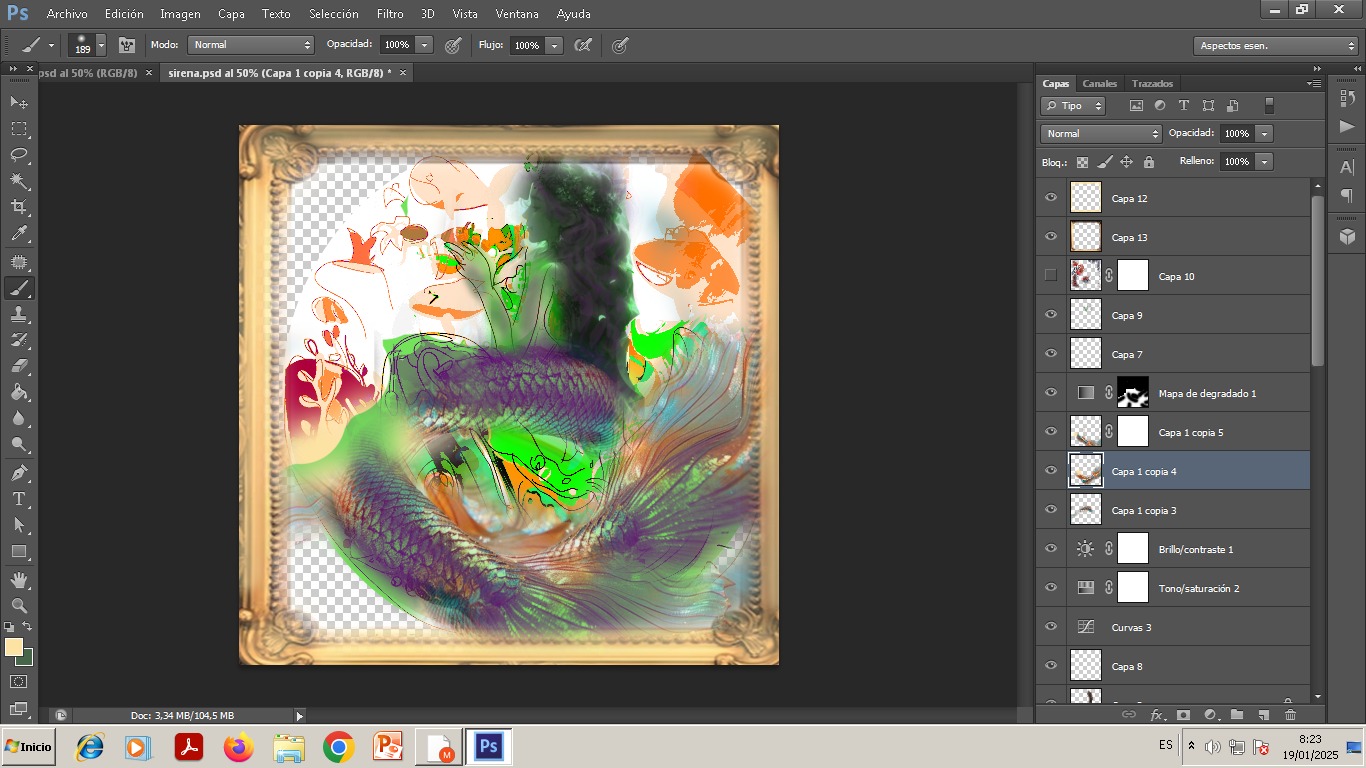Create a new layer with panel icon

(1263, 715)
